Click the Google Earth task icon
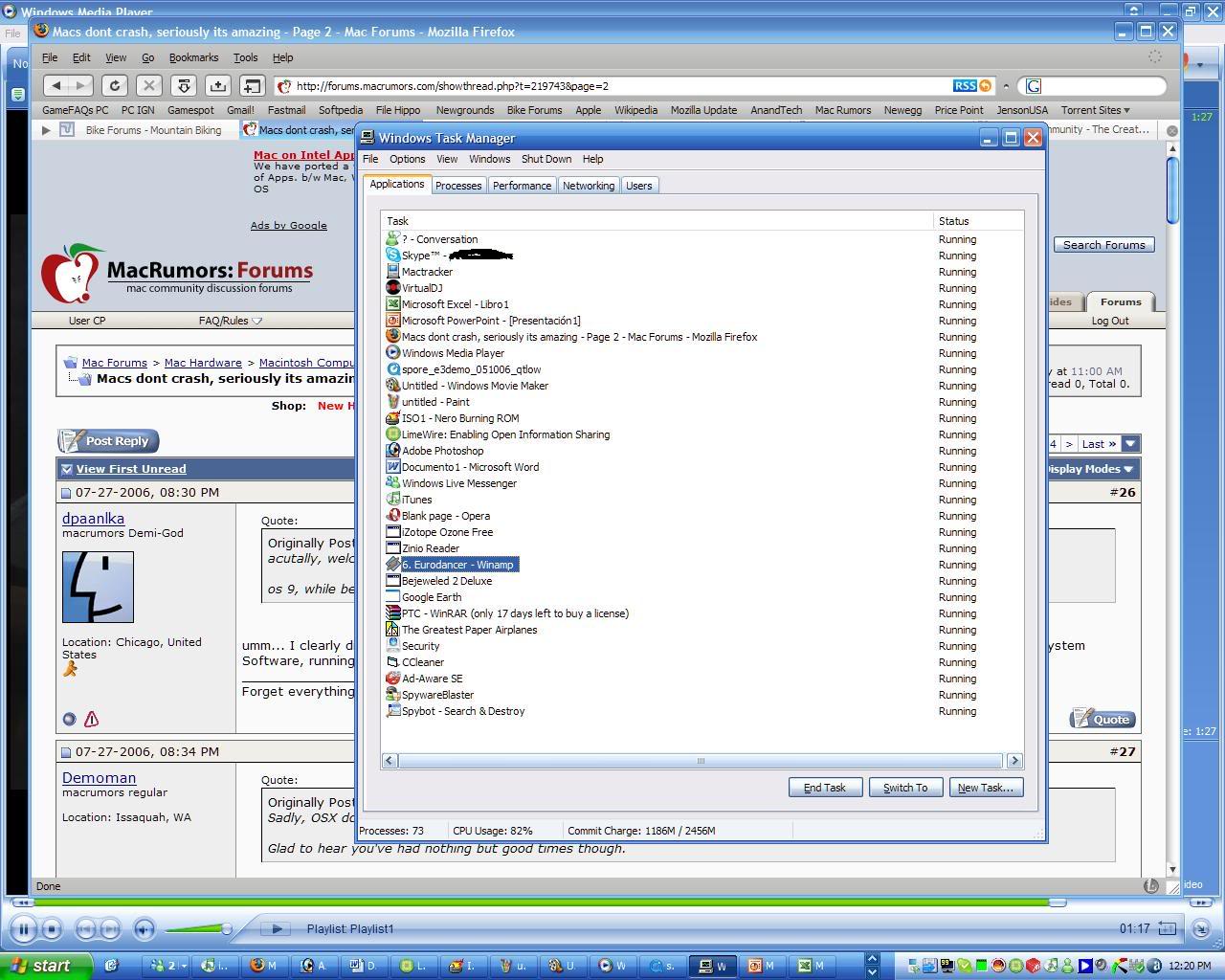The height and width of the screenshot is (980, 1225). 392,597
